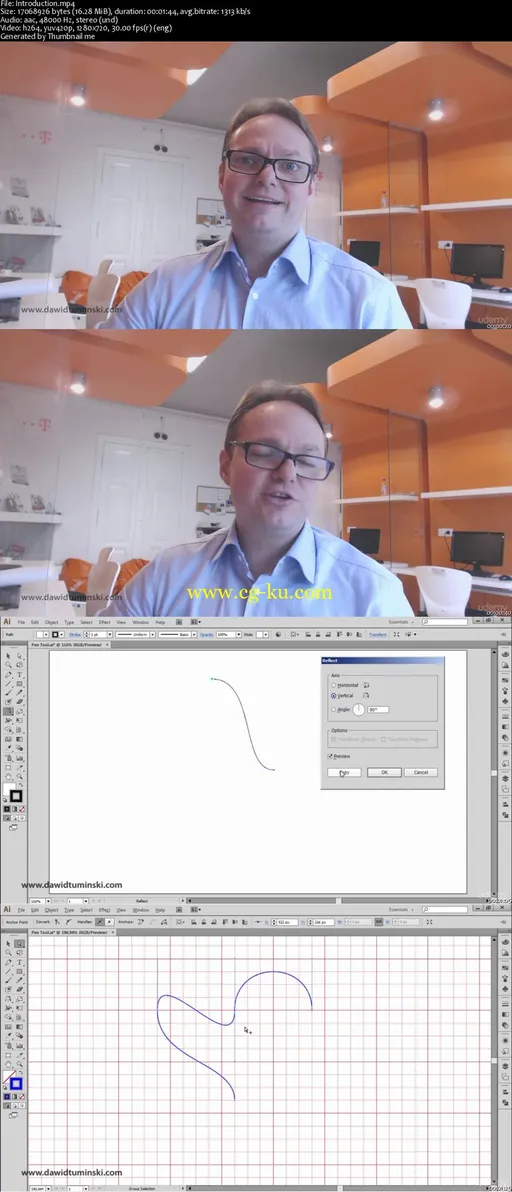
Task: Select Line Segment tool in upper Illustrator window
Action: (x=8, y=683)
